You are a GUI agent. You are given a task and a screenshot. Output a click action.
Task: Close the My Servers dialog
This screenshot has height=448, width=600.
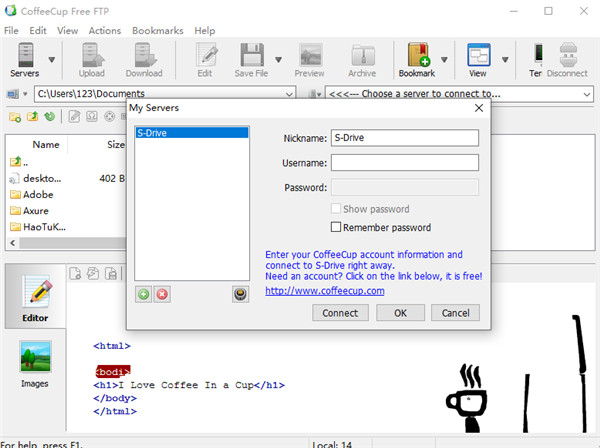pyautogui.click(x=479, y=108)
